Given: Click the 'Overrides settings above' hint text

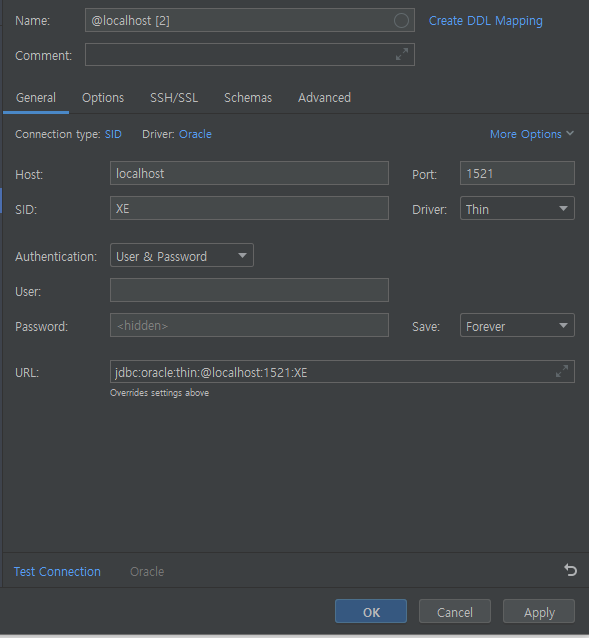Looking at the screenshot, I should point(159,393).
